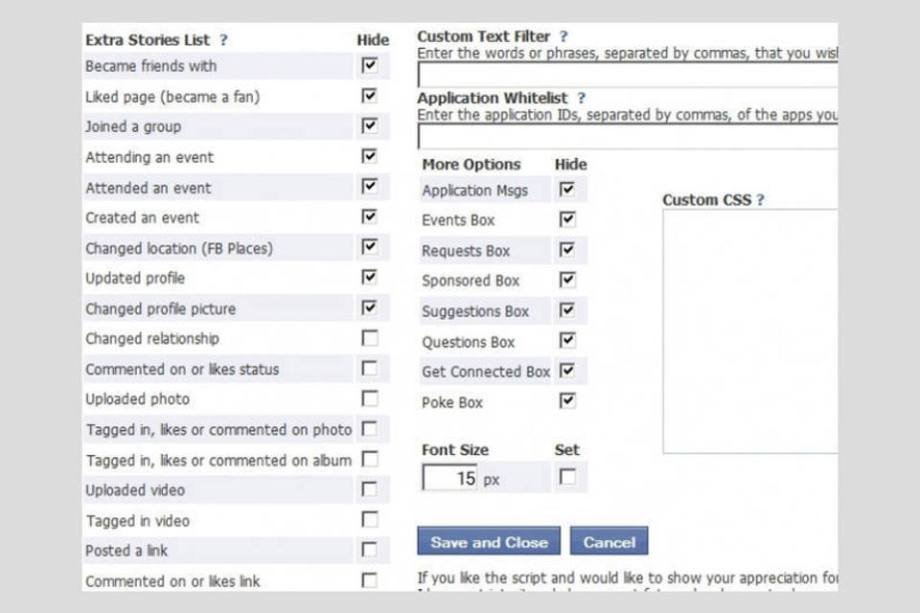Enable hiding 'Changed relationship' stories

[370, 338]
